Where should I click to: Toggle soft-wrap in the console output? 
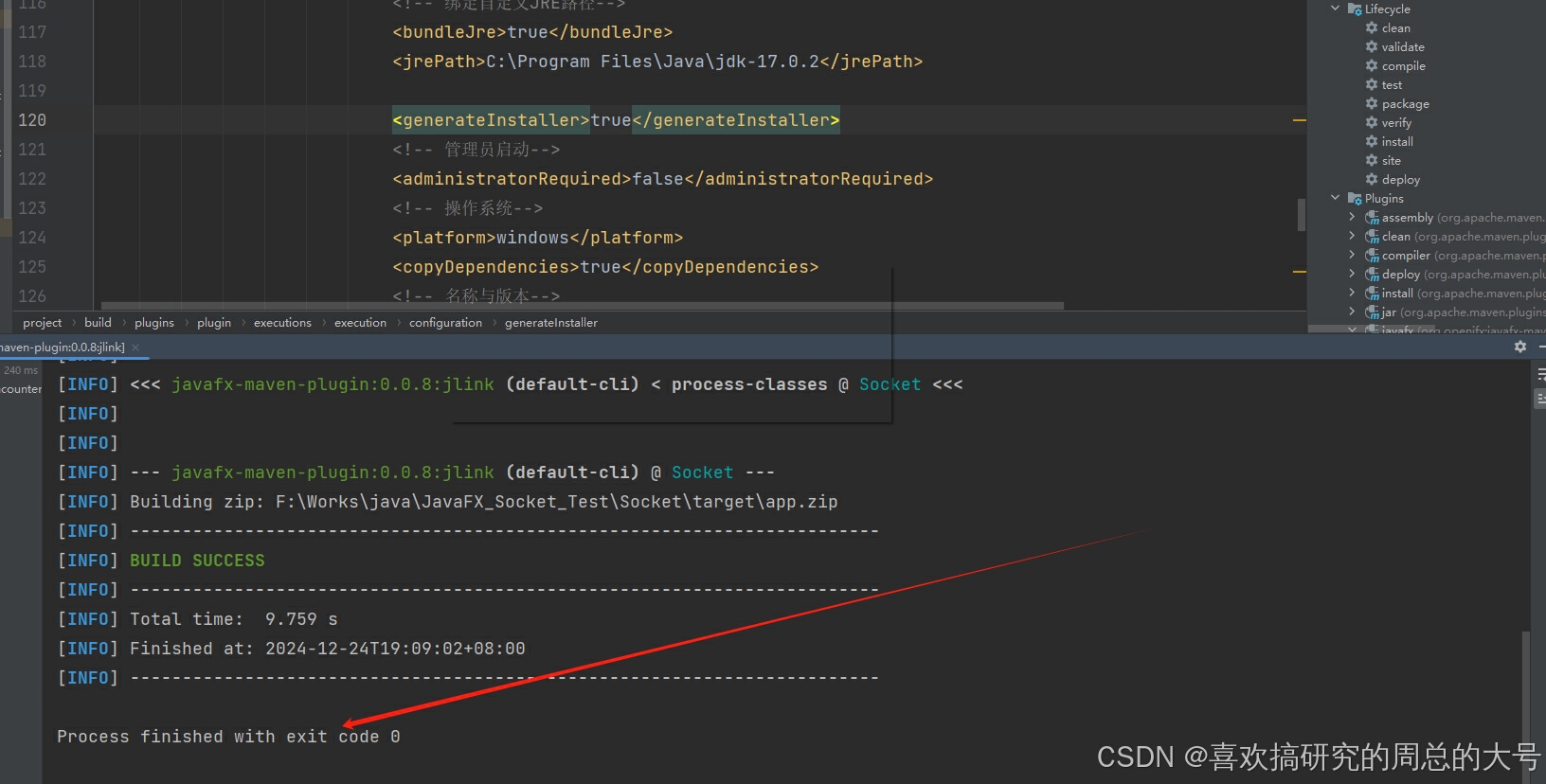[x=1540, y=375]
